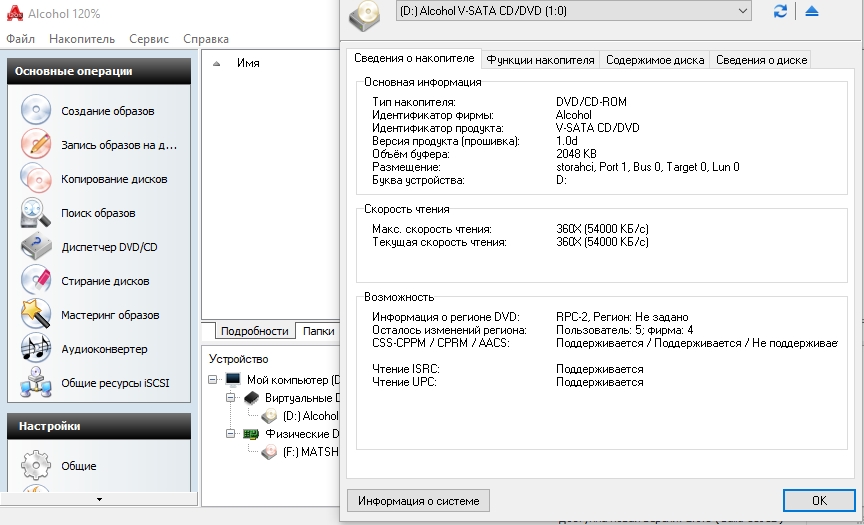Open Стирание дисков operation

(x=105, y=281)
